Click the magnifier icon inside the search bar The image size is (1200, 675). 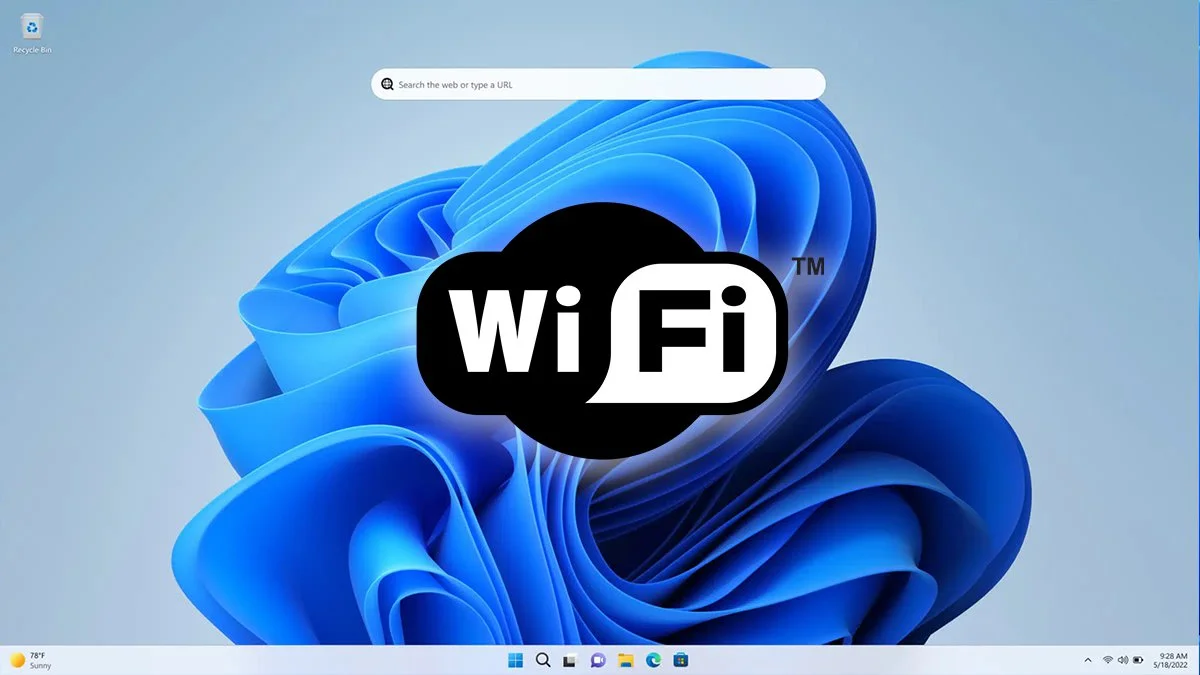388,84
